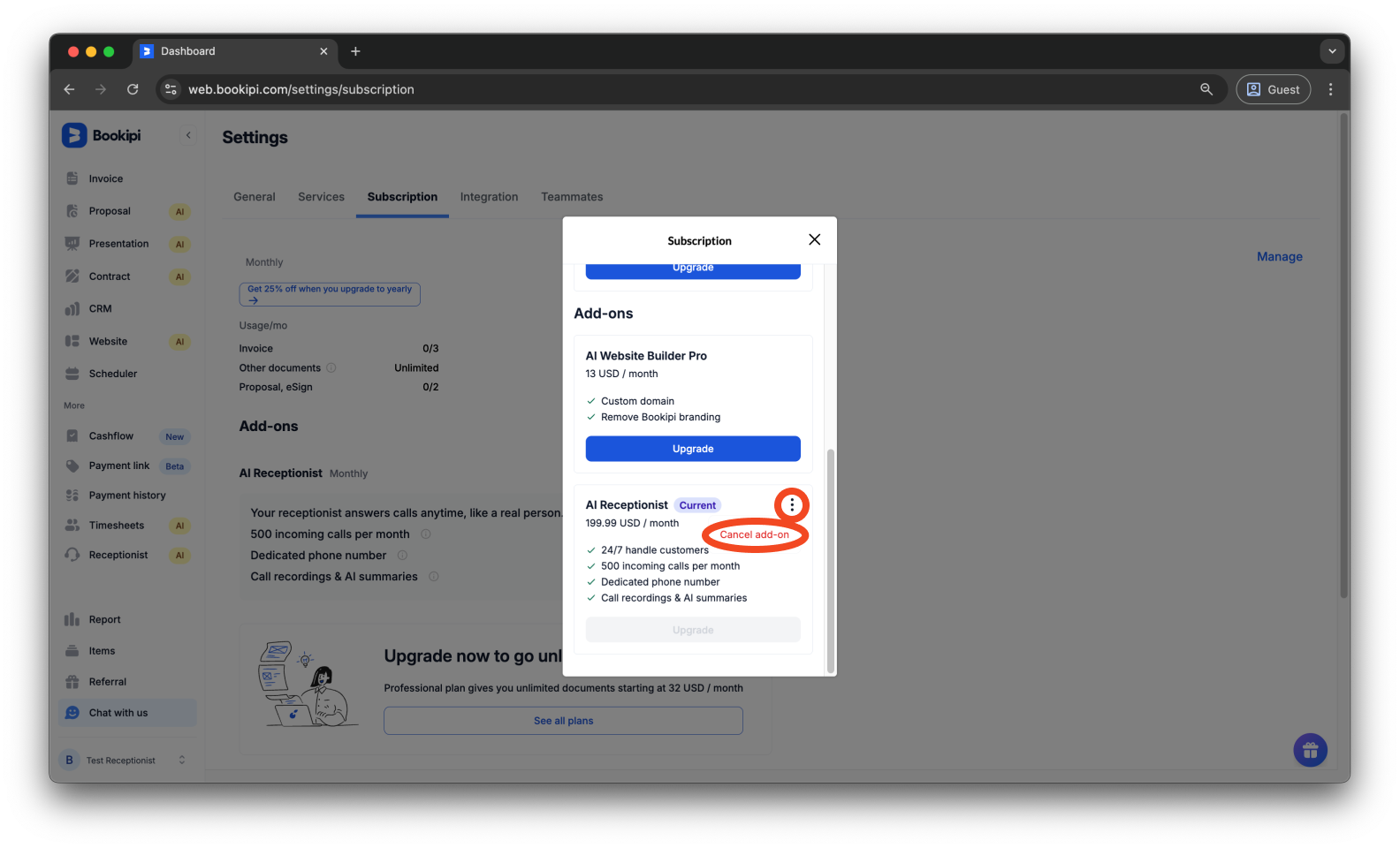1400x848 pixels.
Task: Click the Website sidebar icon
Action: point(72,341)
